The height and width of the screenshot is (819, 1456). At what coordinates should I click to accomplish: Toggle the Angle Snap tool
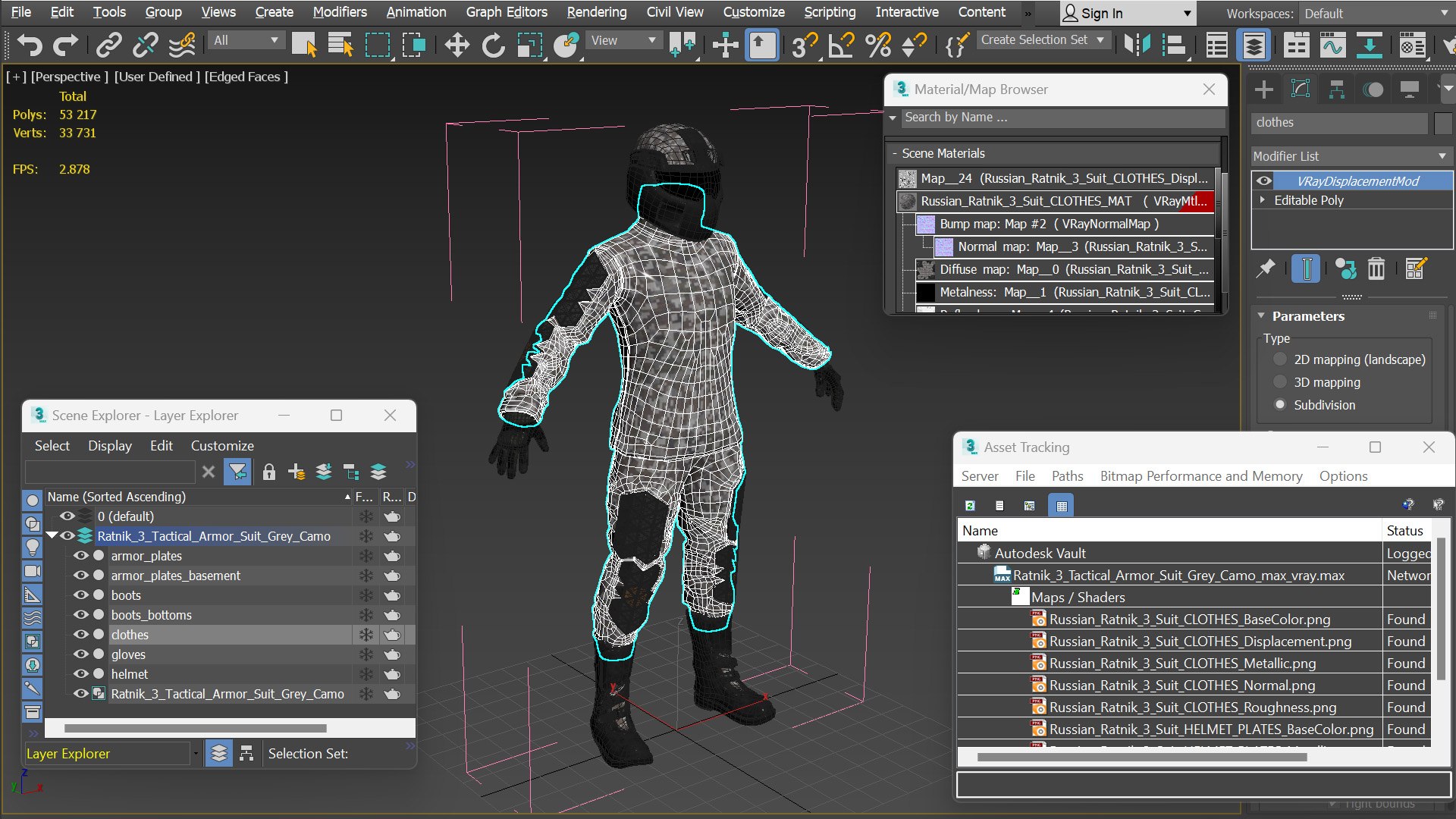[841, 45]
